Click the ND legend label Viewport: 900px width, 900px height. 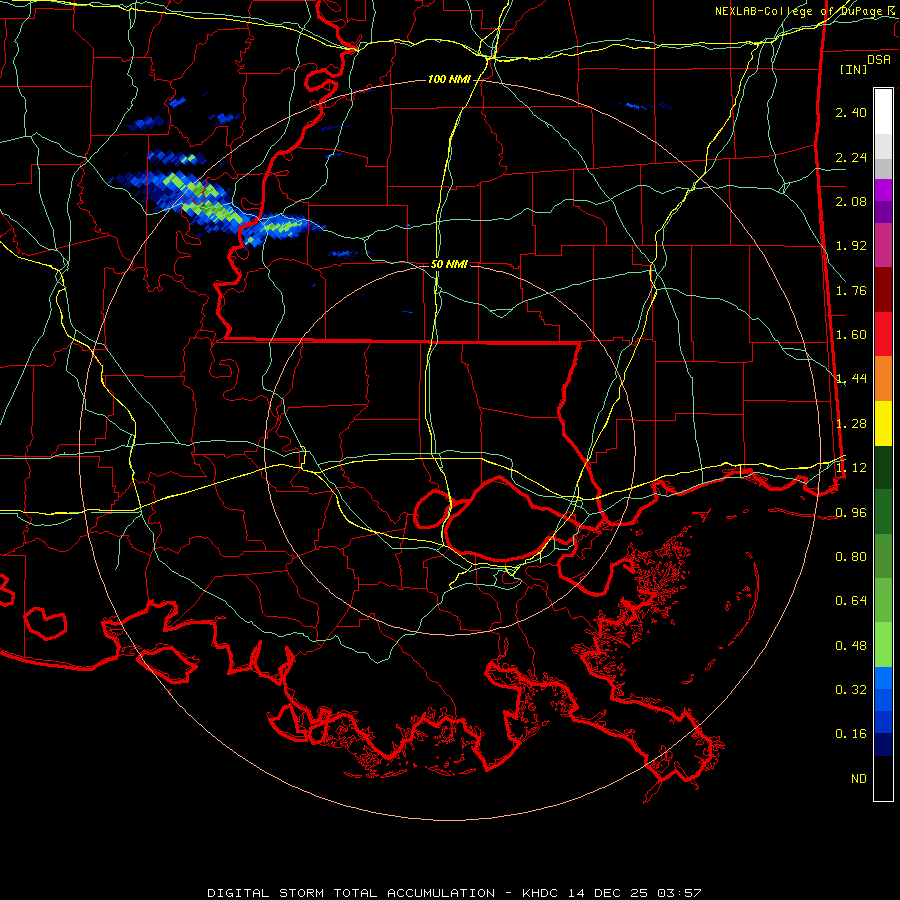pos(859,779)
